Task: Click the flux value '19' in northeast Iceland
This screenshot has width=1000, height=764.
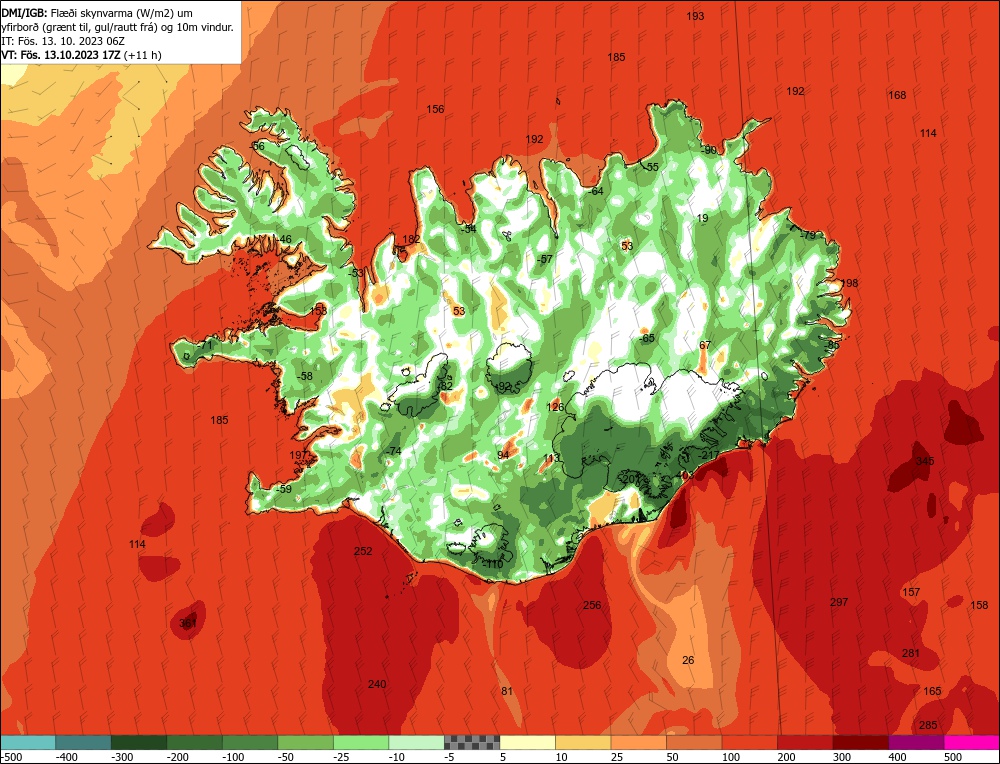Action: click(x=702, y=218)
